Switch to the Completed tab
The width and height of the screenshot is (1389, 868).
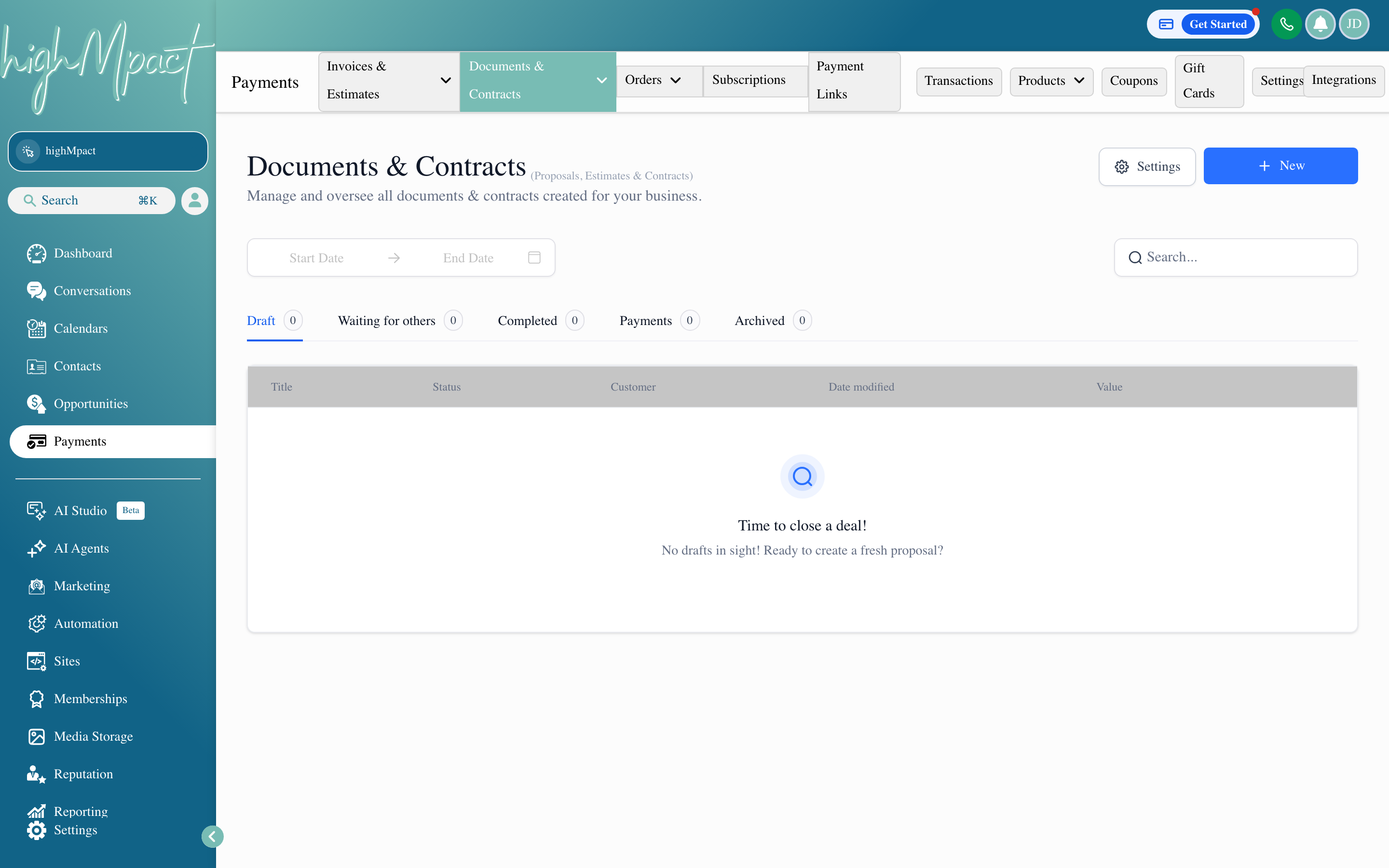coord(541,321)
